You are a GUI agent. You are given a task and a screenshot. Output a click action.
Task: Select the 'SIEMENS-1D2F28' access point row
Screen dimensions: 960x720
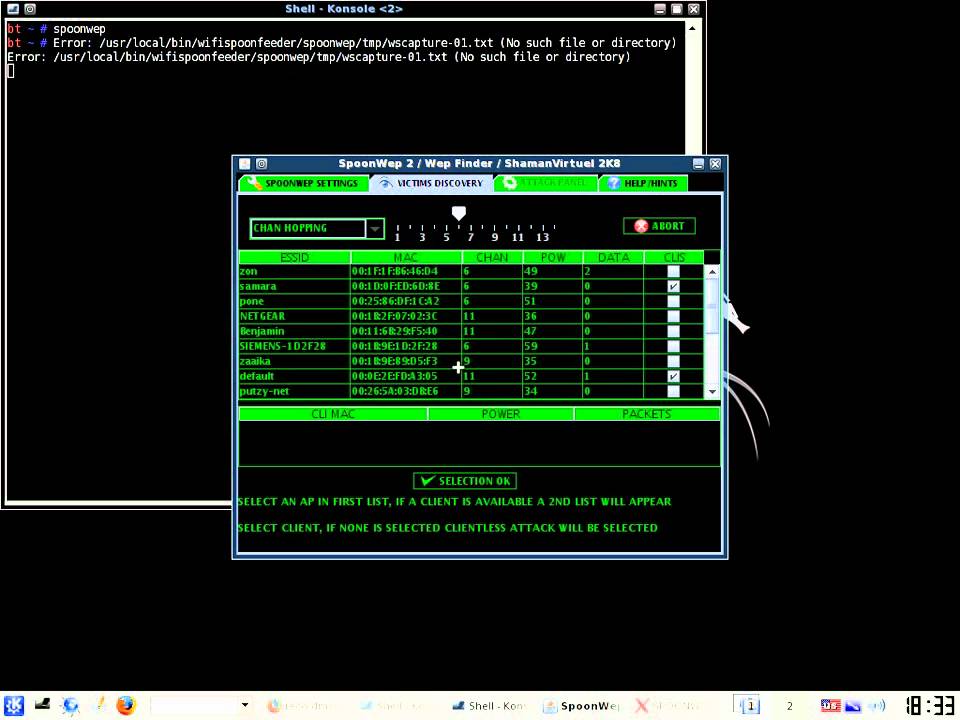click(471, 346)
